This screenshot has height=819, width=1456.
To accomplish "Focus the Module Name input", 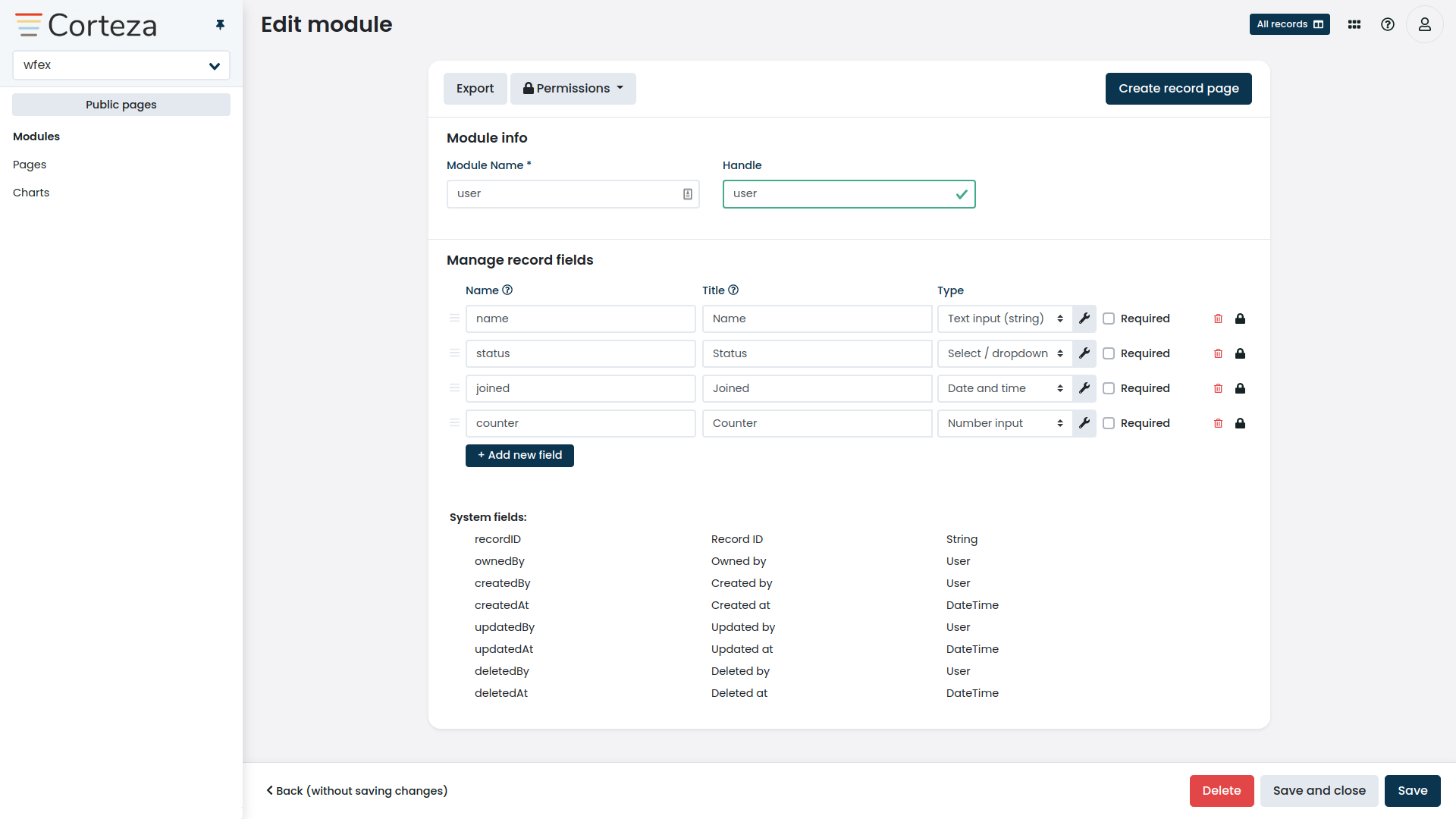I will (x=573, y=194).
